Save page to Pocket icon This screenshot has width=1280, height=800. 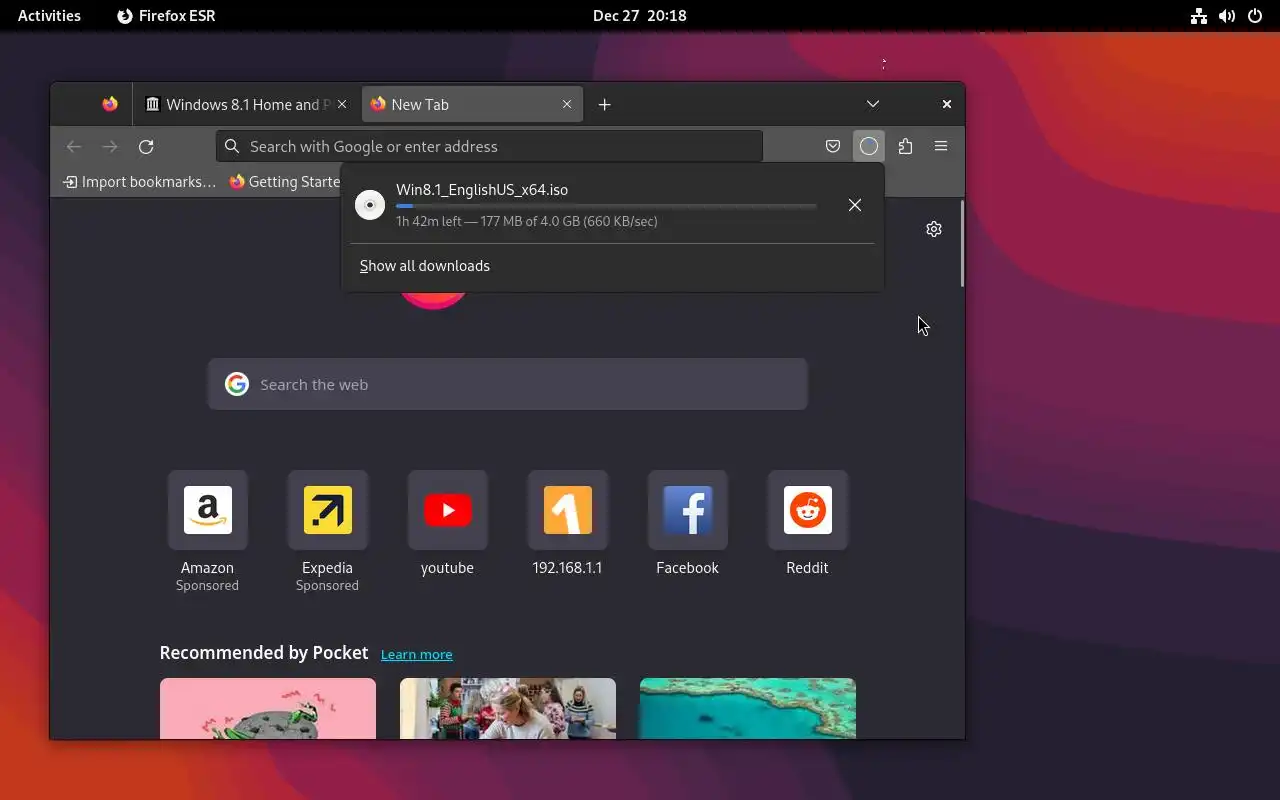point(833,146)
